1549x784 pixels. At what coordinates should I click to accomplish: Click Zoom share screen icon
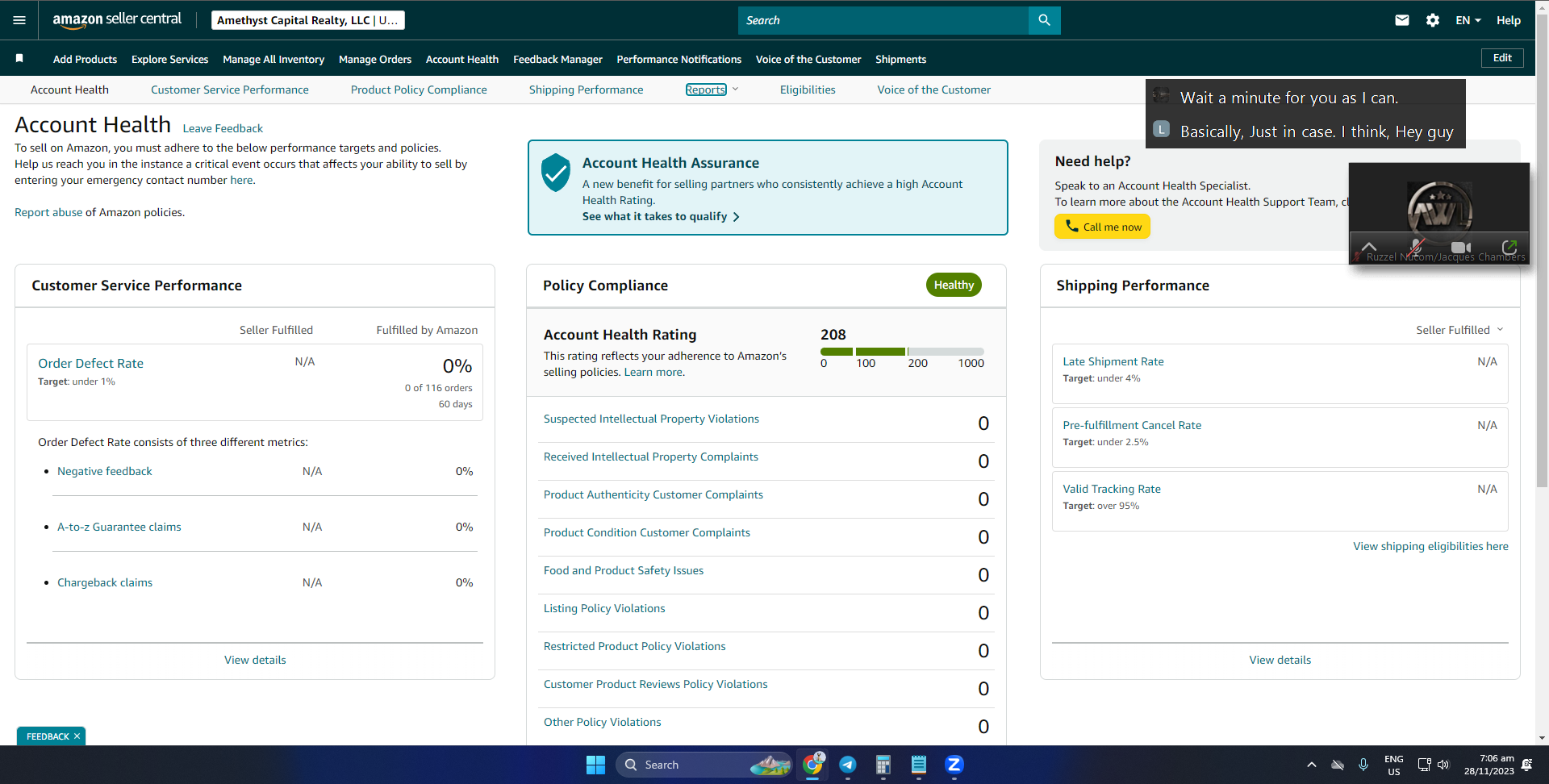point(1509,247)
